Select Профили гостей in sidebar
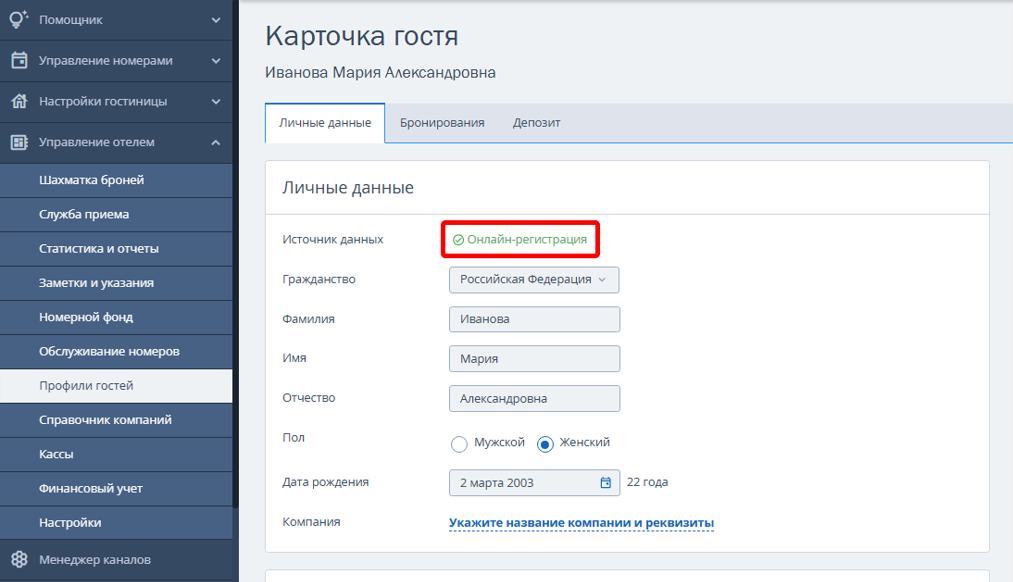1013x582 pixels. [x=116, y=386]
